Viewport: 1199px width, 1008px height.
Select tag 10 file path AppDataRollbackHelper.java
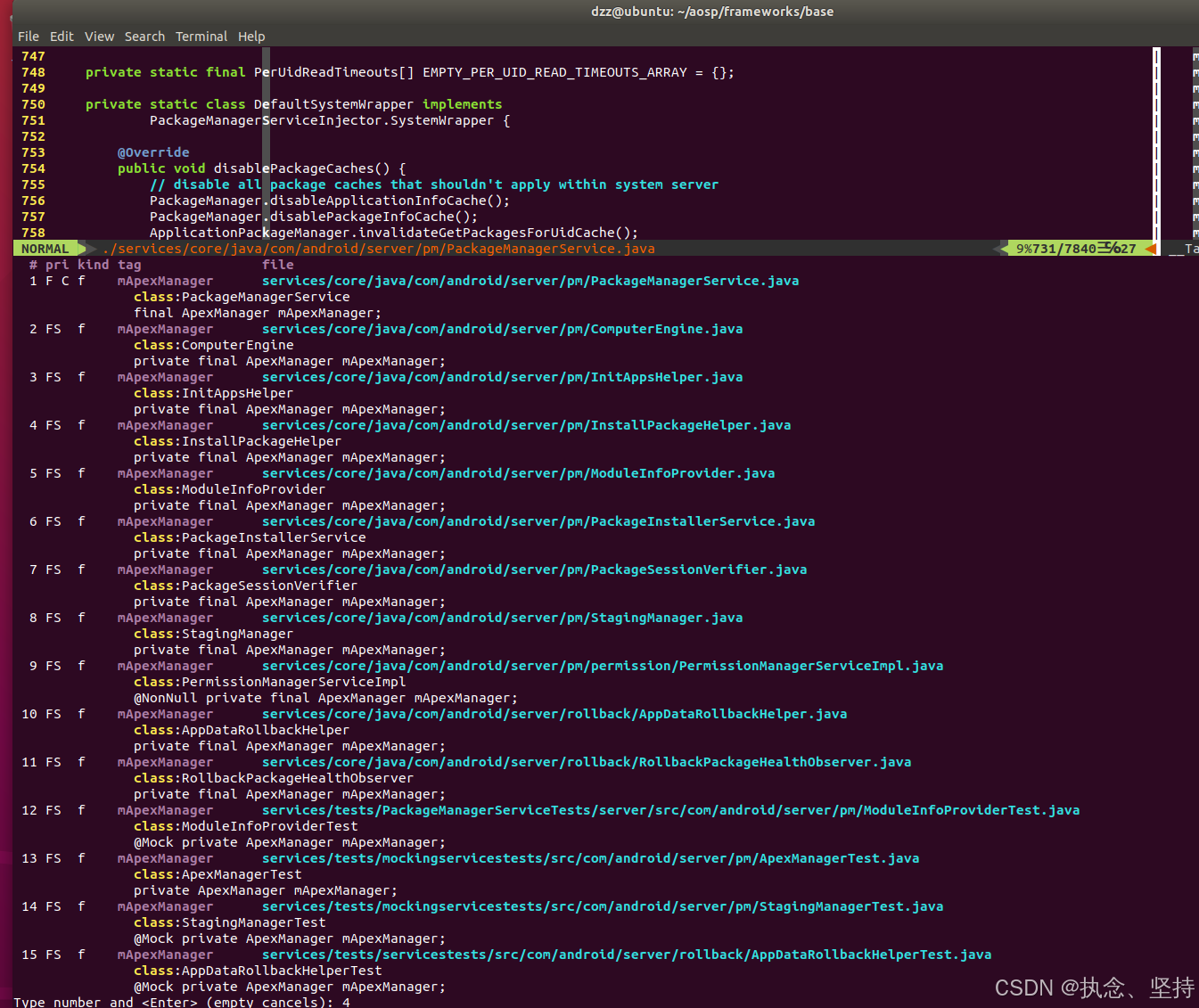pos(554,714)
